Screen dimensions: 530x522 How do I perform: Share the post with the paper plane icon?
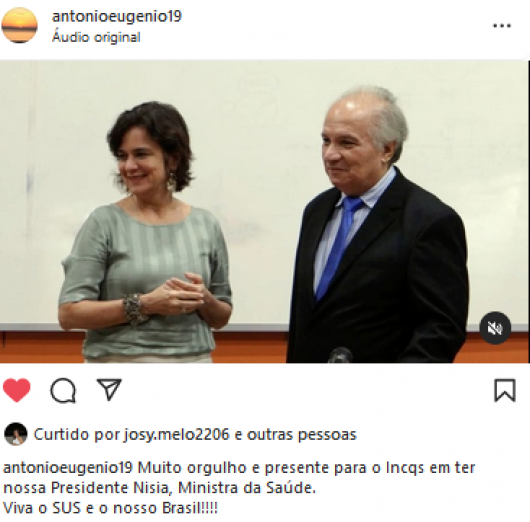pyautogui.click(x=109, y=389)
